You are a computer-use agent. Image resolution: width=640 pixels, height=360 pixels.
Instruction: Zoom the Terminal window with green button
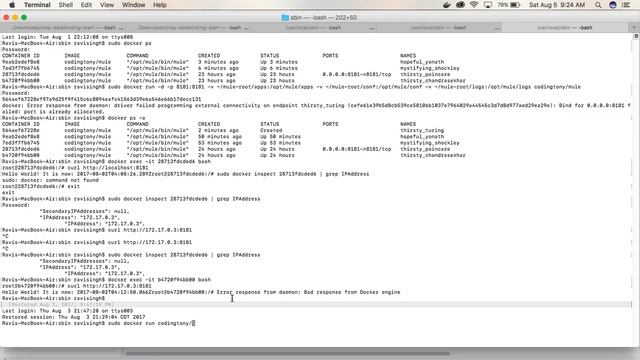coord(24,18)
